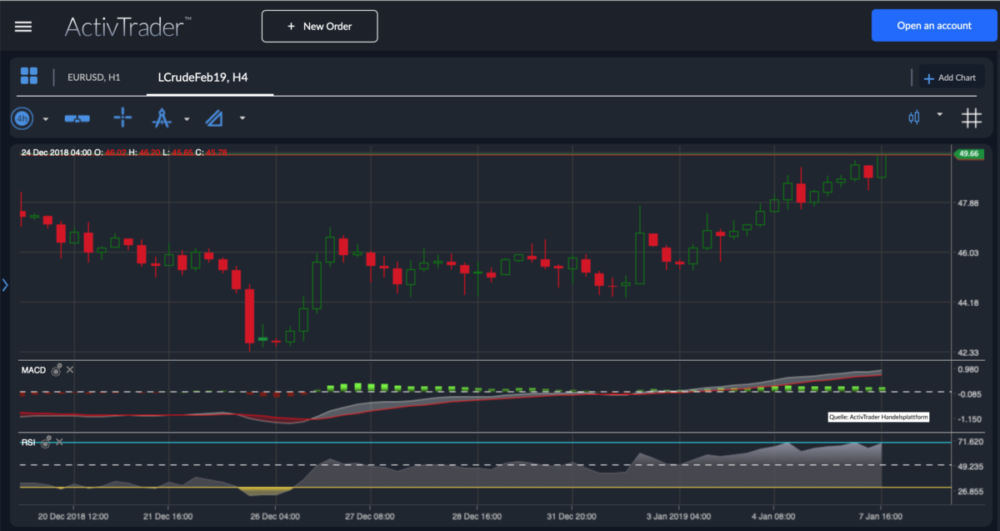
Task: Activate the crosshair cursor tool
Action: click(x=122, y=118)
